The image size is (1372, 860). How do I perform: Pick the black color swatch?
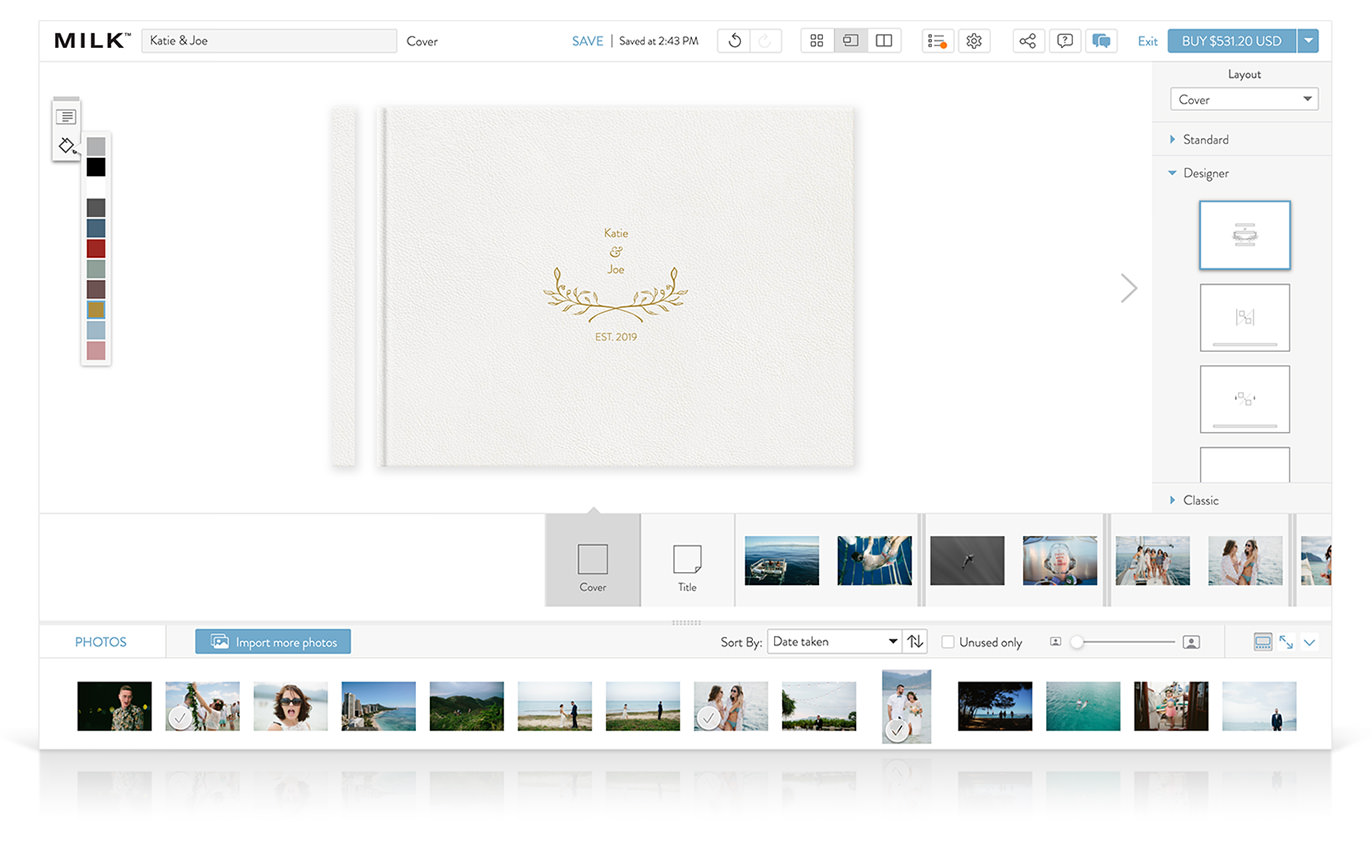[x=96, y=167]
